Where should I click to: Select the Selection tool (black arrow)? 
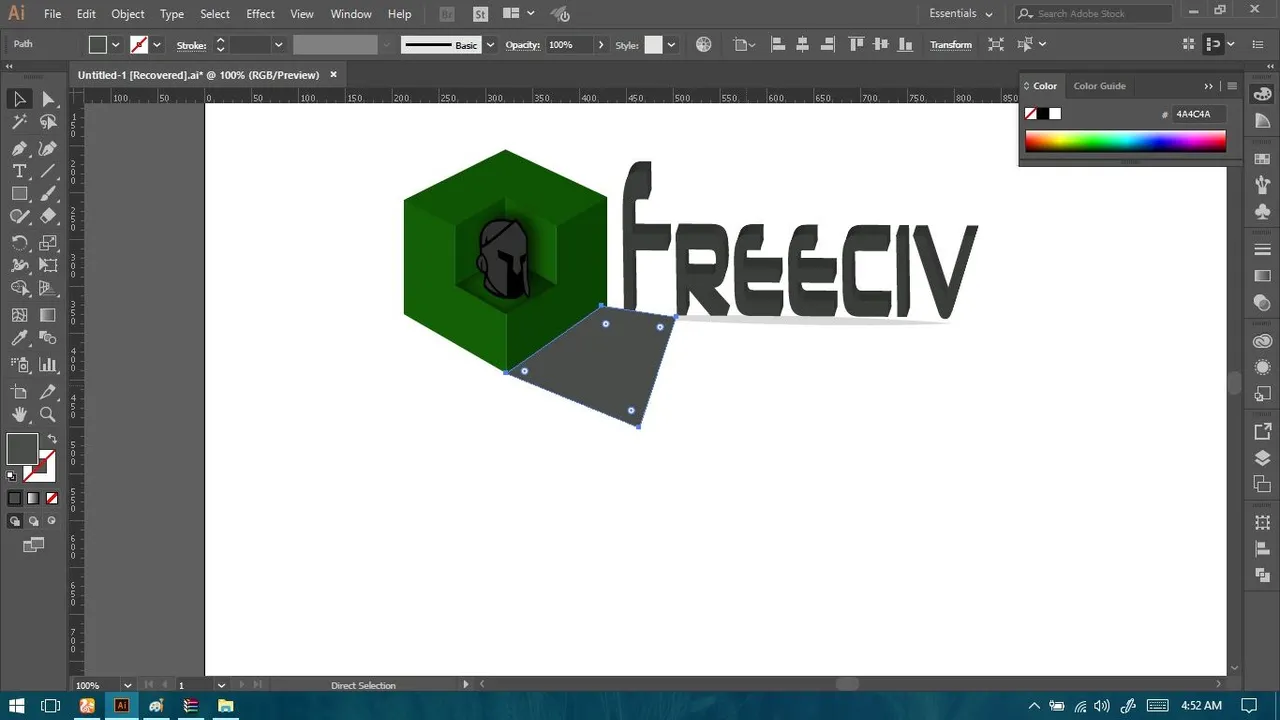point(19,98)
